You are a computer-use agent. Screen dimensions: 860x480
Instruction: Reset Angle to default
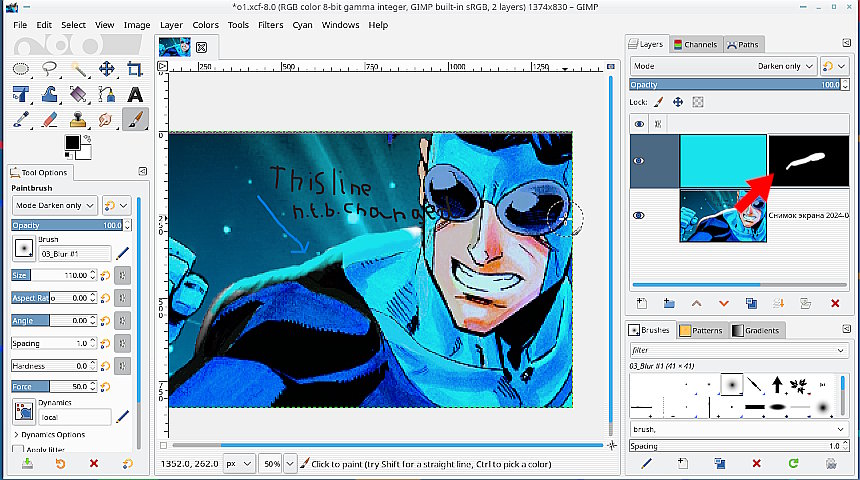(x=105, y=320)
